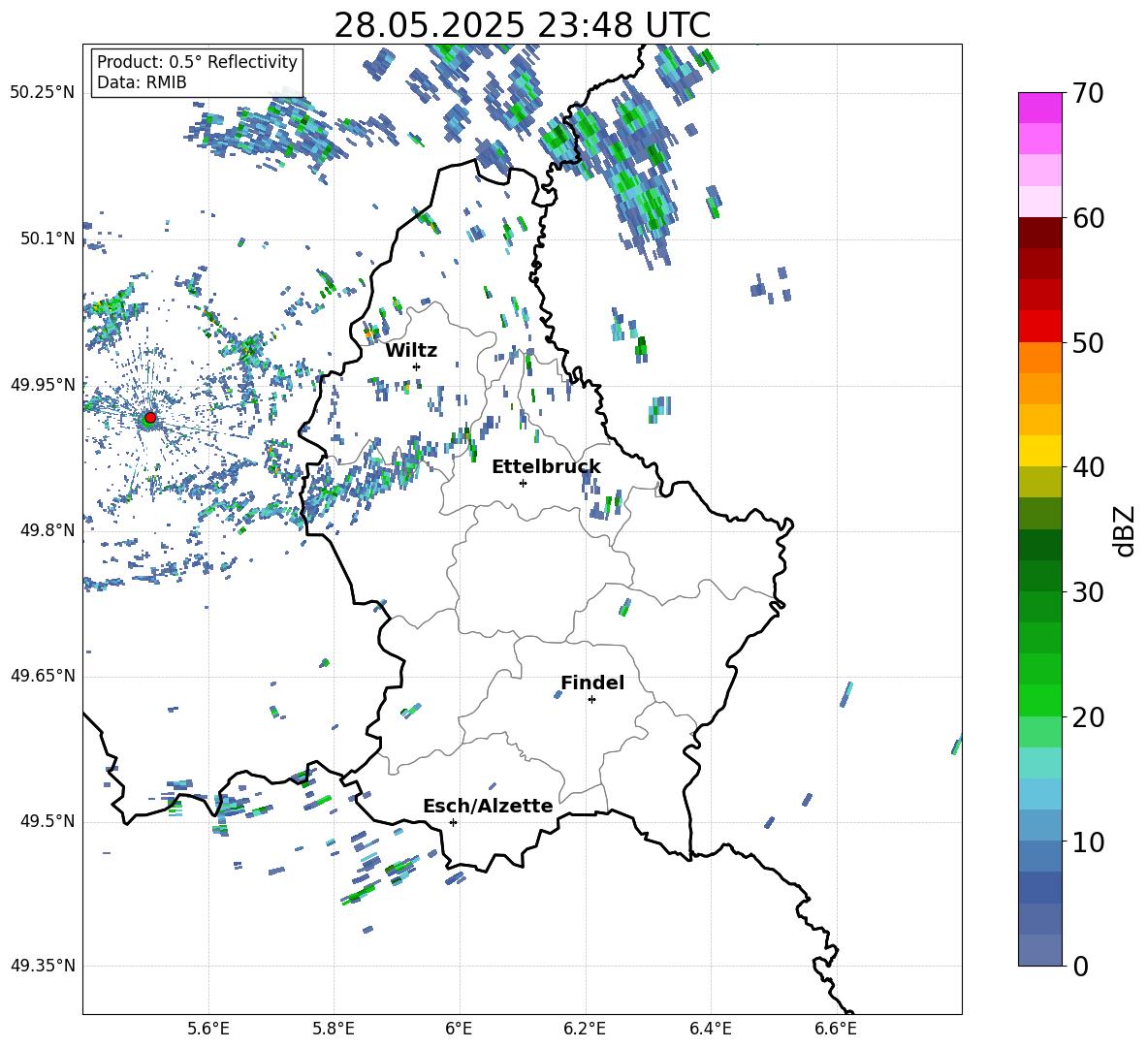Viewport: 1148px width, 1048px height.
Task: Click the Esch/Alzette station cross marker
Action: coord(453,822)
